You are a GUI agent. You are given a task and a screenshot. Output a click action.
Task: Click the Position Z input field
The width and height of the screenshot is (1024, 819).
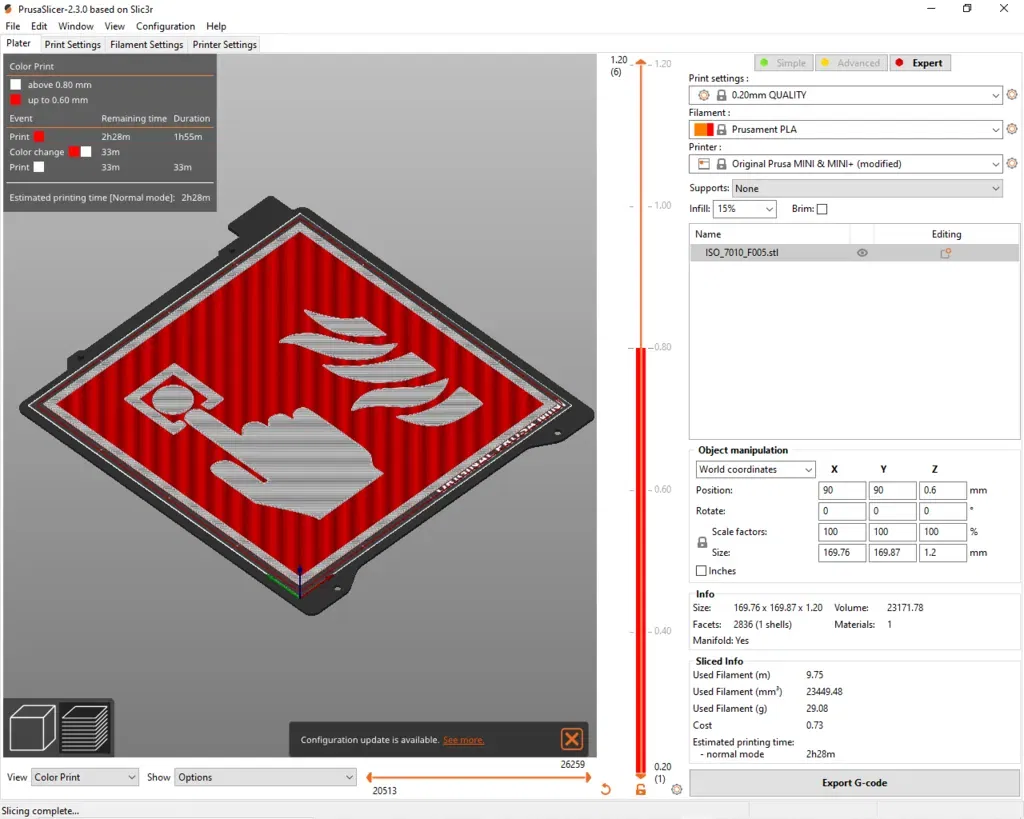(x=942, y=490)
